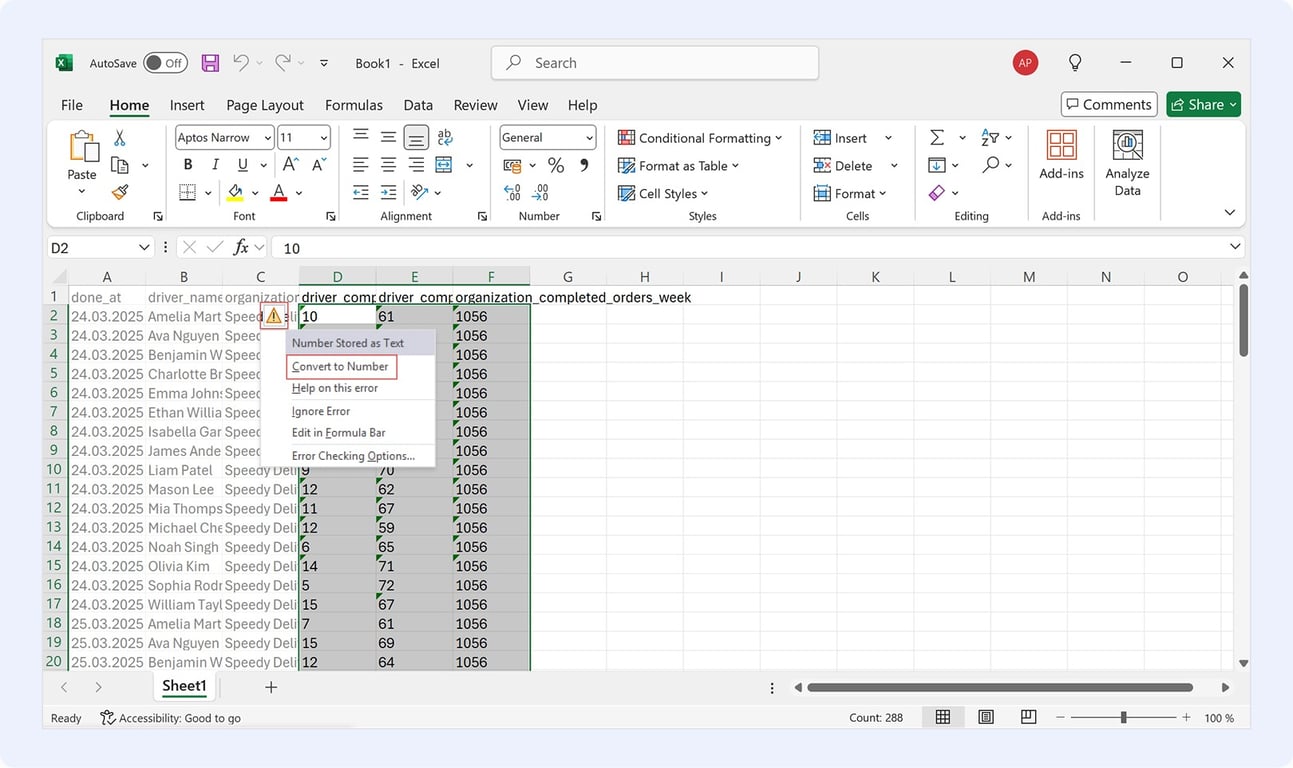
Task: Expand the formula bar chevron
Action: point(1235,246)
